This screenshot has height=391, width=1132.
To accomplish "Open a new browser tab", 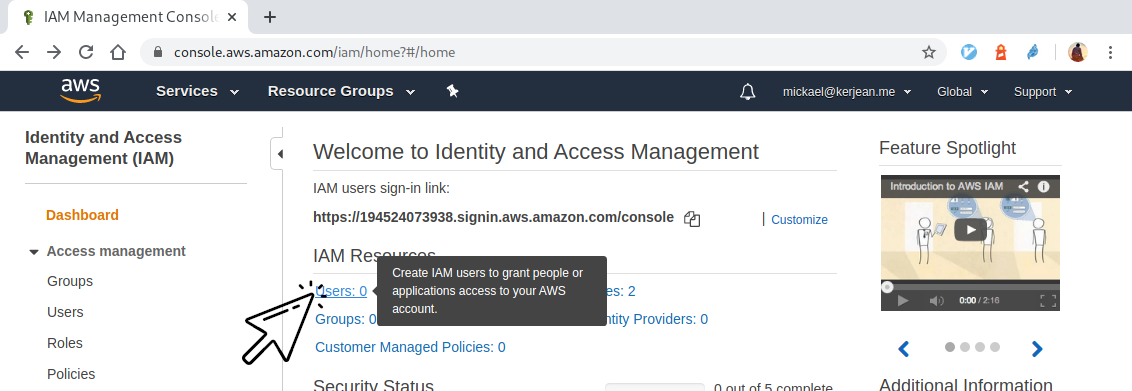I will click(x=269, y=17).
